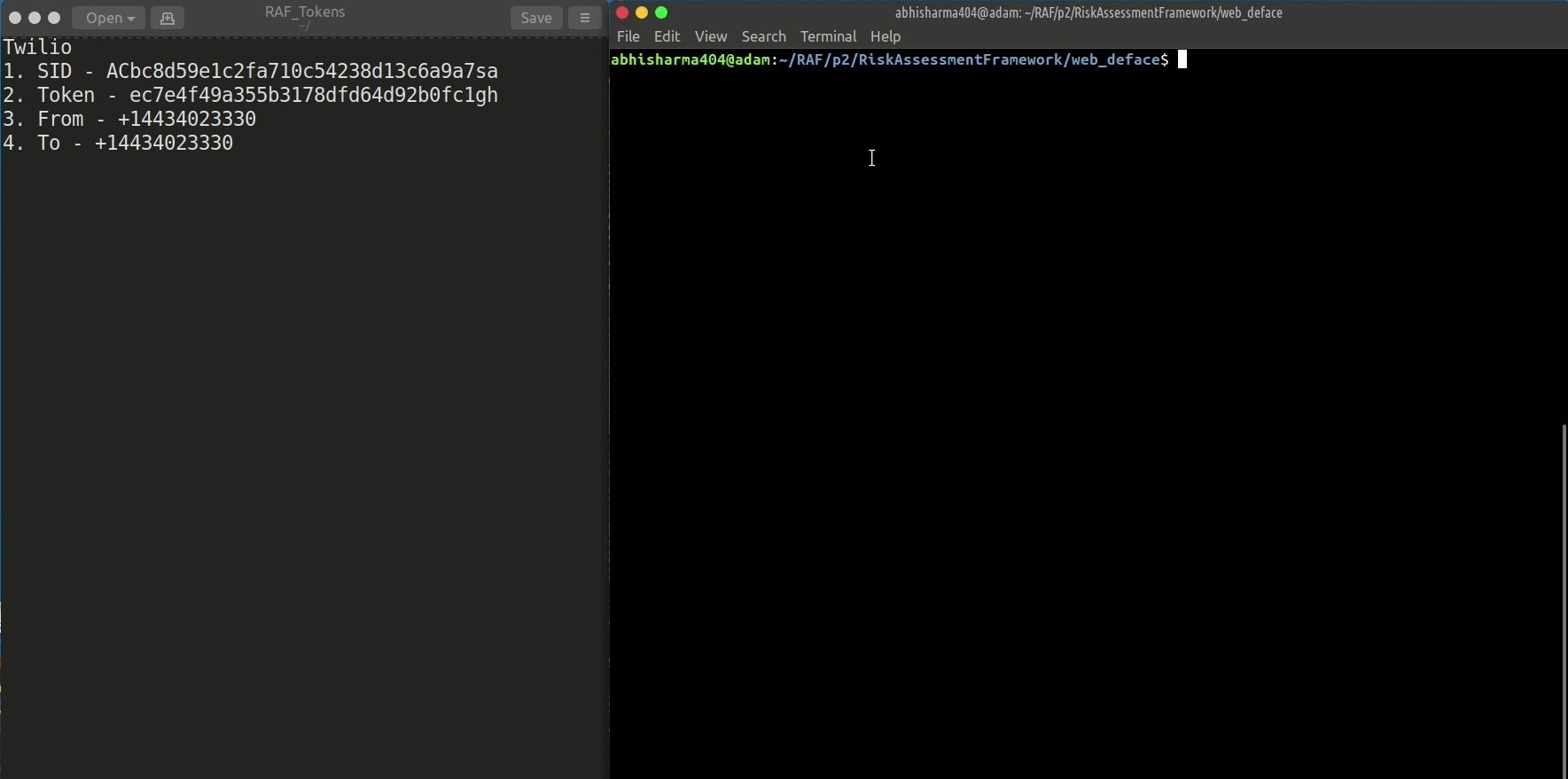Expand the Open dropdown in text editor
1568x779 pixels.
pos(108,18)
